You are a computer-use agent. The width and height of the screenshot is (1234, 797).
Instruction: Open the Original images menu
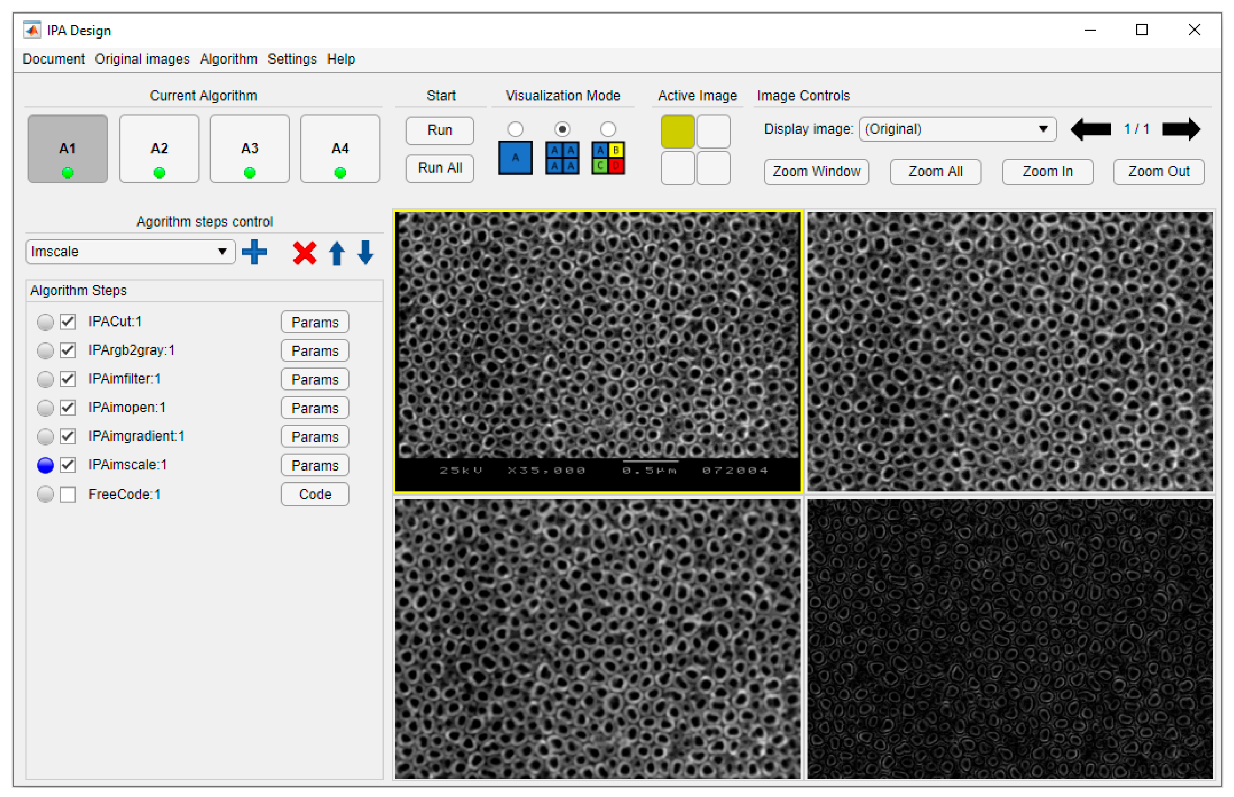142,59
